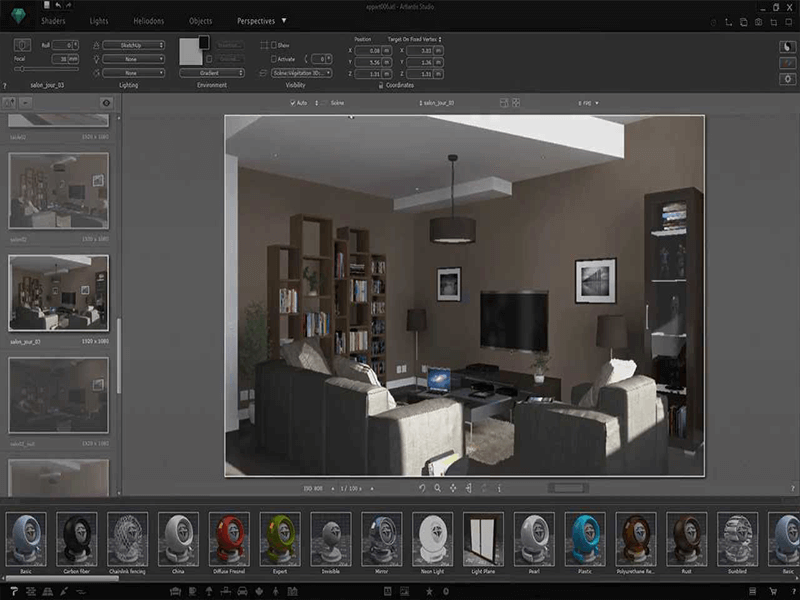This screenshot has width=800, height=600.
Task: Choose the Neon Light shader
Action: click(432, 540)
